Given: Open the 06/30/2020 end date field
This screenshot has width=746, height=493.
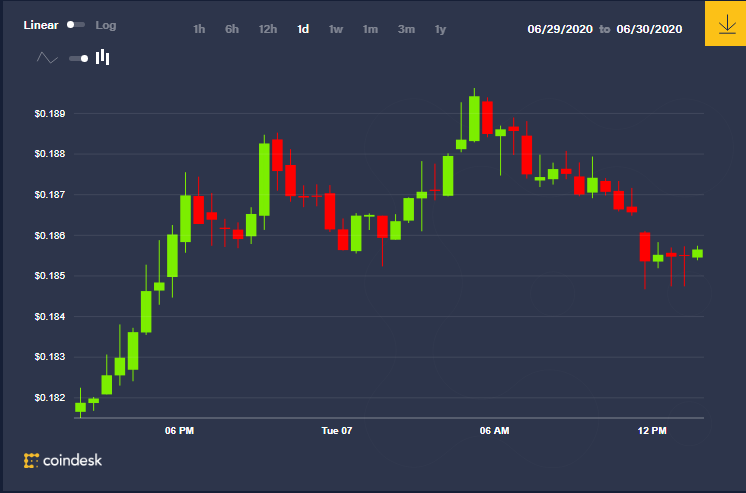Looking at the screenshot, I should [x=649, y=29].
